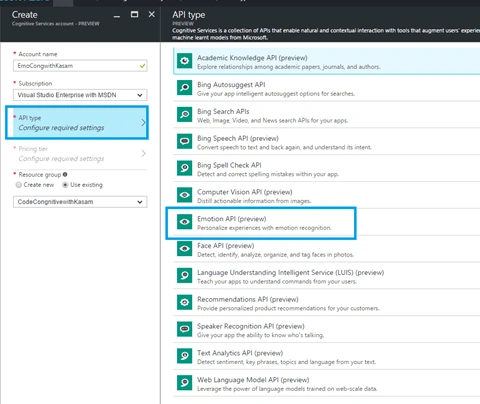Click the Resource group info icon
Viewport: 480px width, 404px height.
[x=65, y=174]
